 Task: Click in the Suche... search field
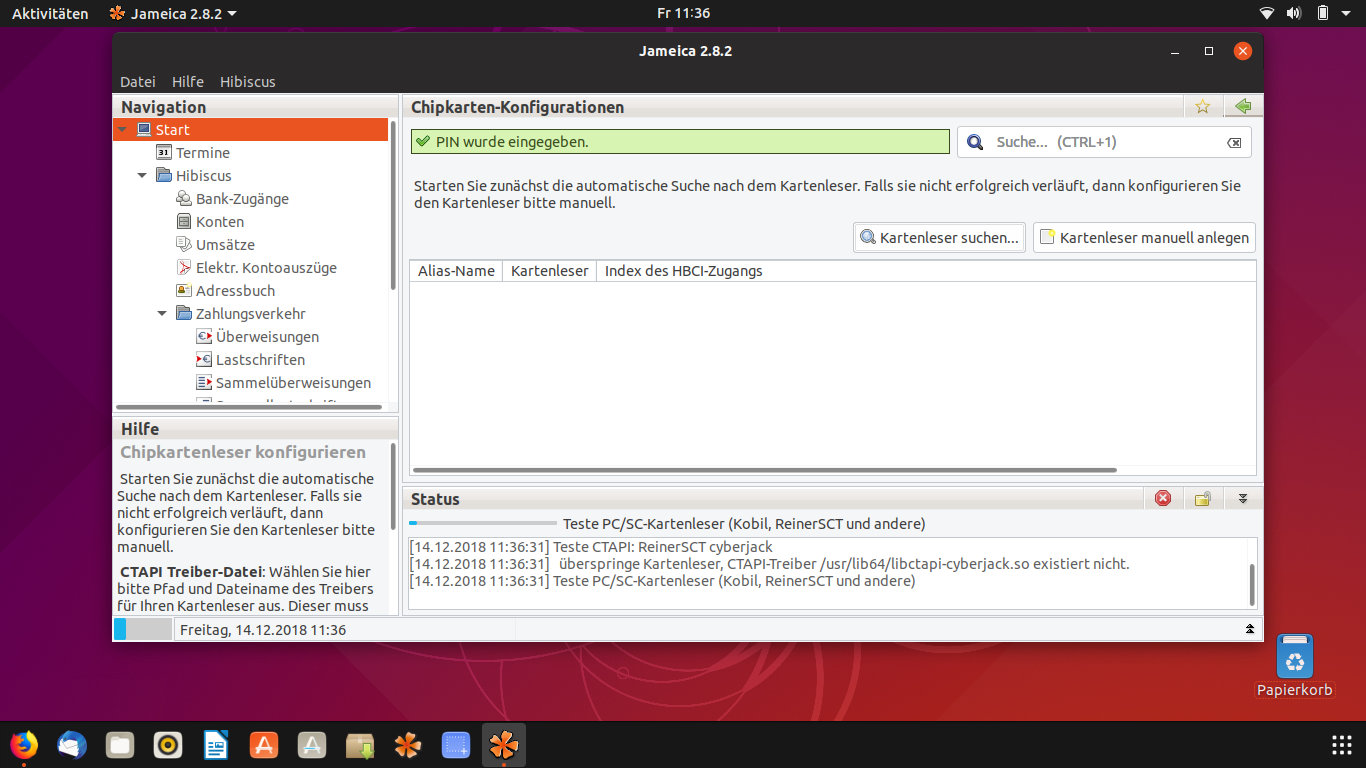click(x=1105, y=142)
